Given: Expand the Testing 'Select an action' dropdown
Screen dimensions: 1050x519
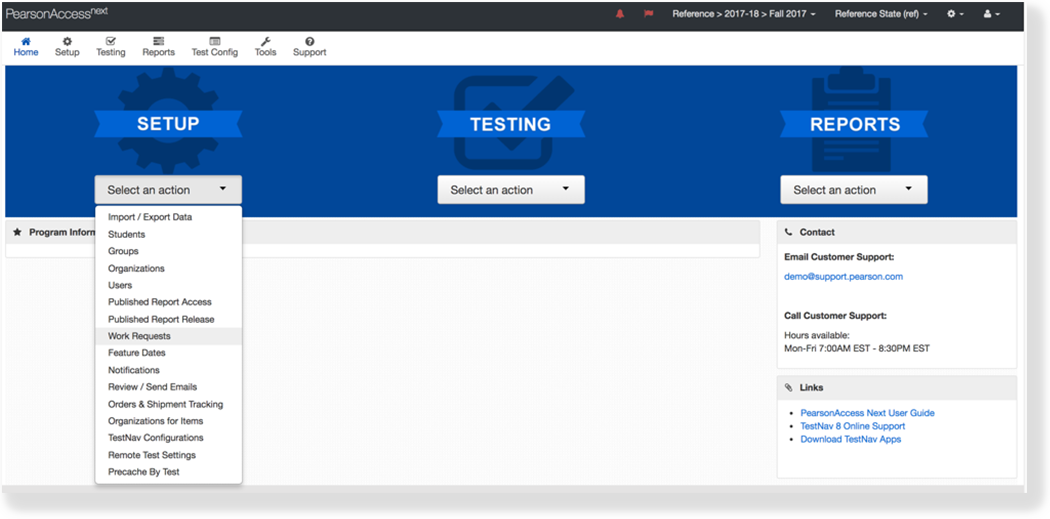Looking at the screenshot, I should (510, 190).
